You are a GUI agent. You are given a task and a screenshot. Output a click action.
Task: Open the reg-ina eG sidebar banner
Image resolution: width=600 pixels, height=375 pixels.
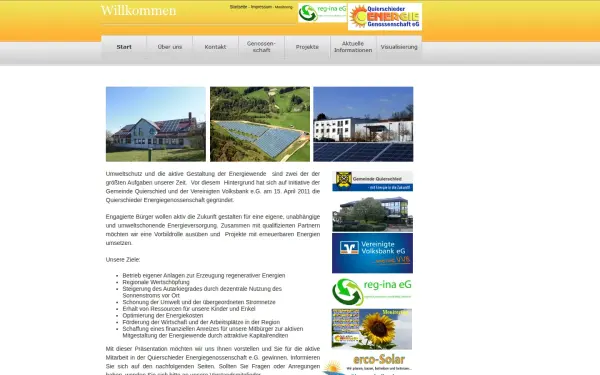coord(372,292)
